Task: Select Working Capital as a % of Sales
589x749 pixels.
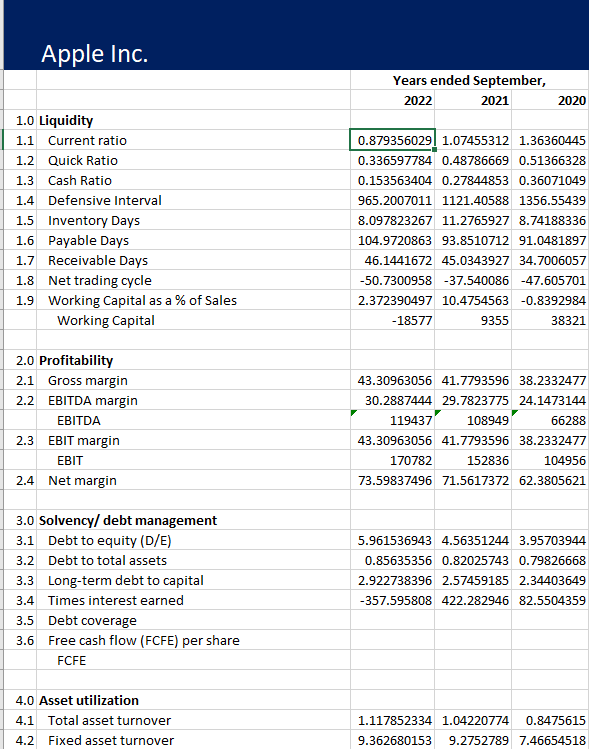Action: [142, 300]
